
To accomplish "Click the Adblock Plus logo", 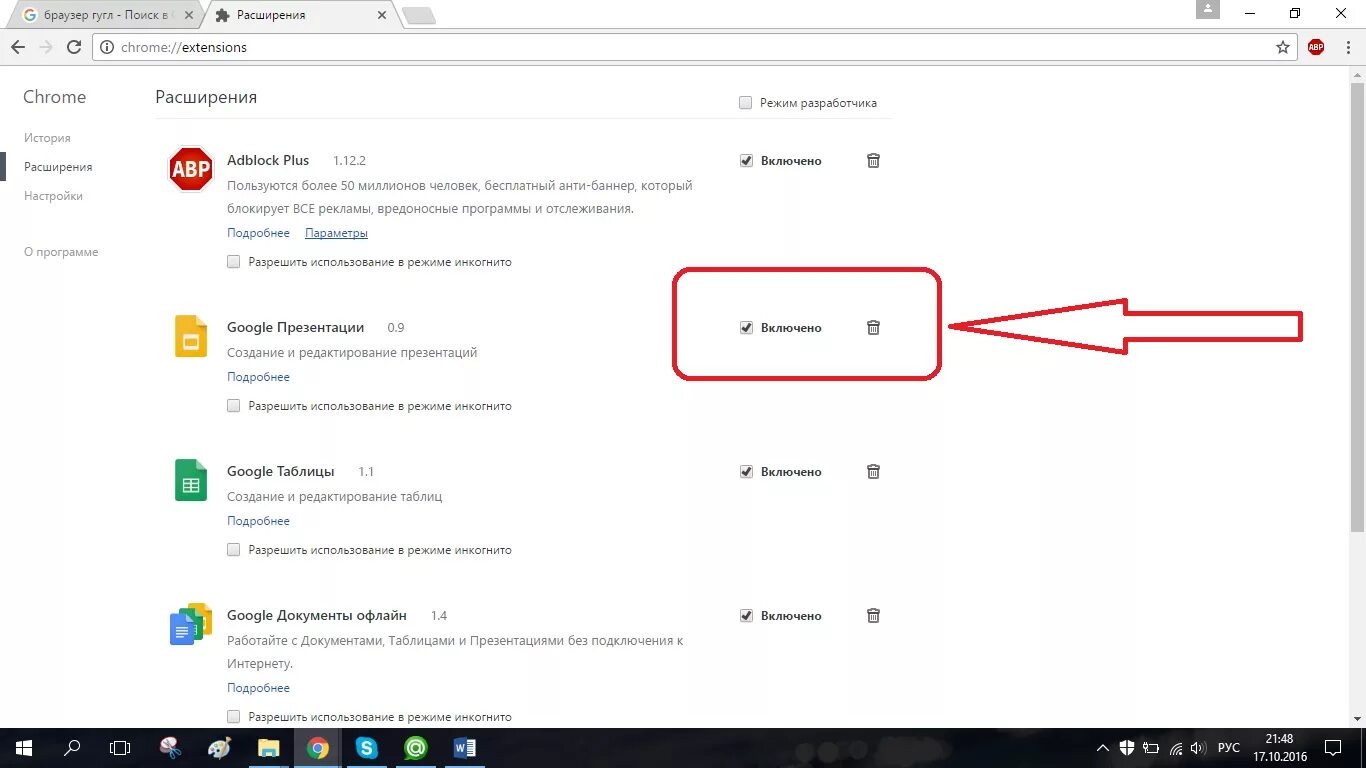I will pos(190,169).
